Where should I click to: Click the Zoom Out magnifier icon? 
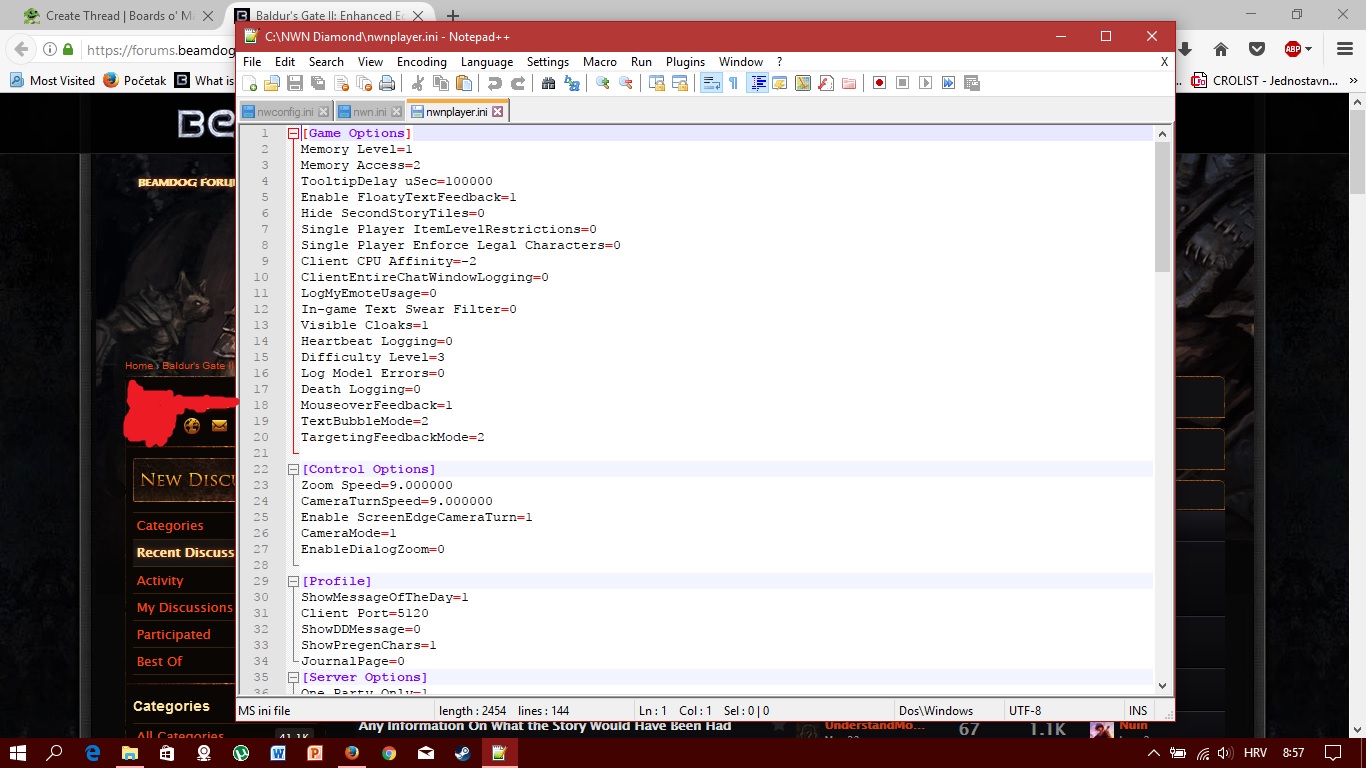coord(626,83)
